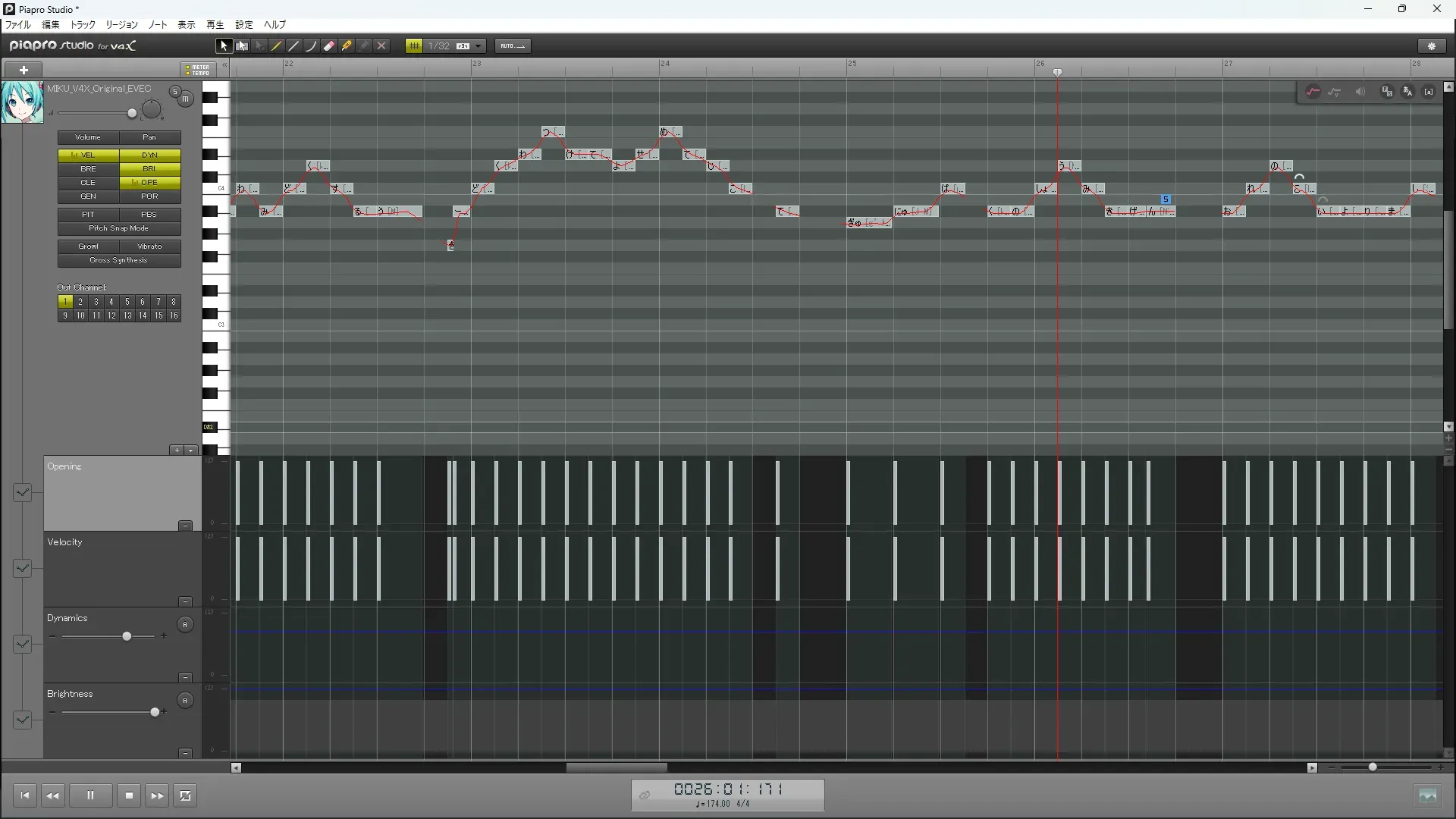Select the pink eraser tool
The image size is (1456, 819).
tap(329, 46)
